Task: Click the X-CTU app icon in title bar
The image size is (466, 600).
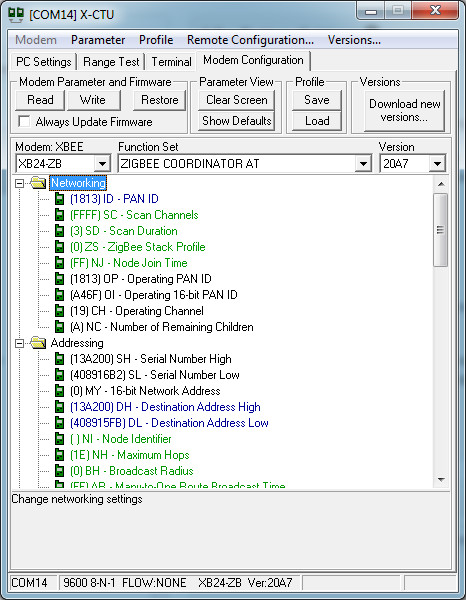Action: click(16, 15)
